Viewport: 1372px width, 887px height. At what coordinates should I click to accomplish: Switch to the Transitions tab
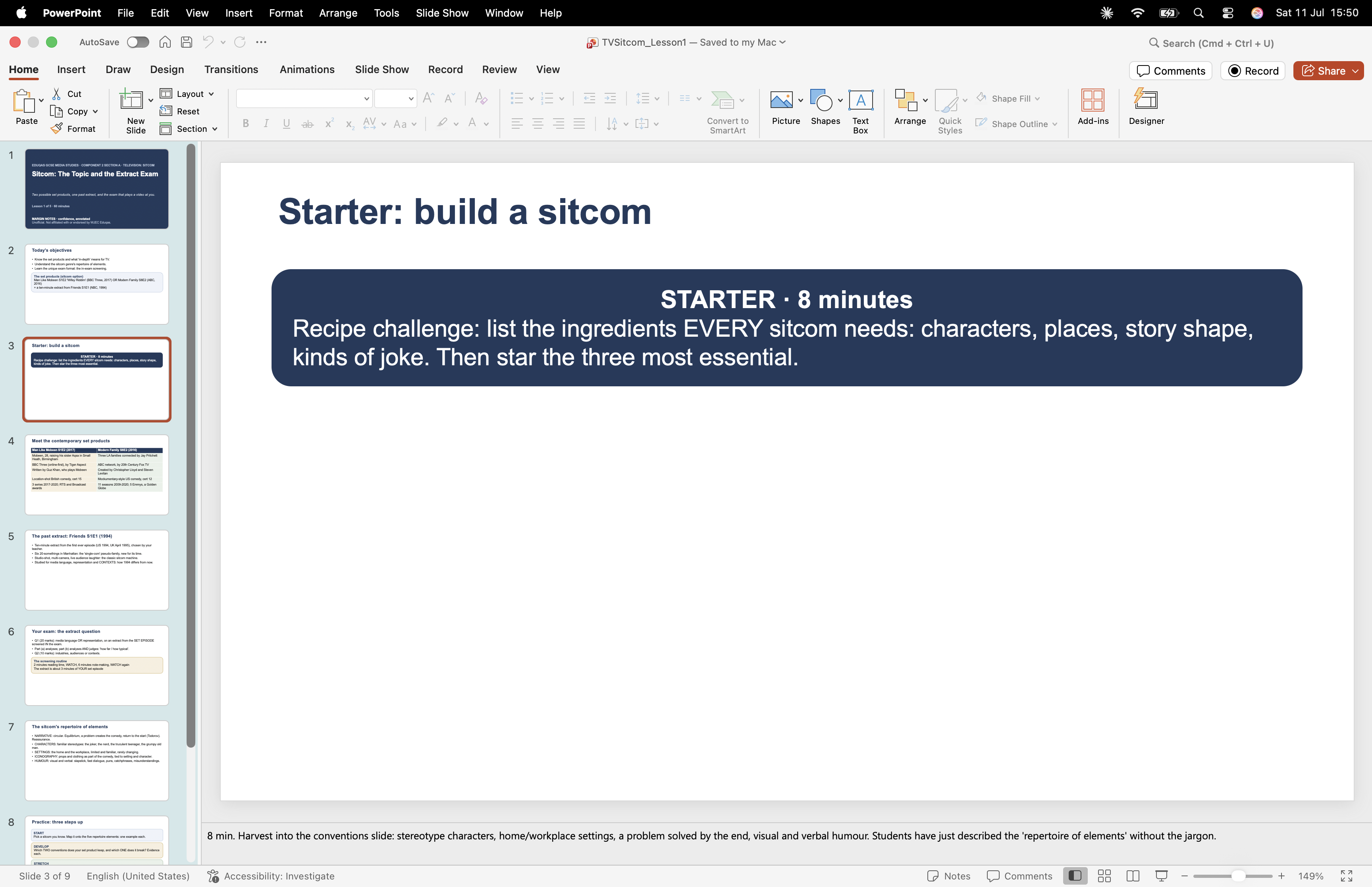pyautogui.click(x=231, y=69)
